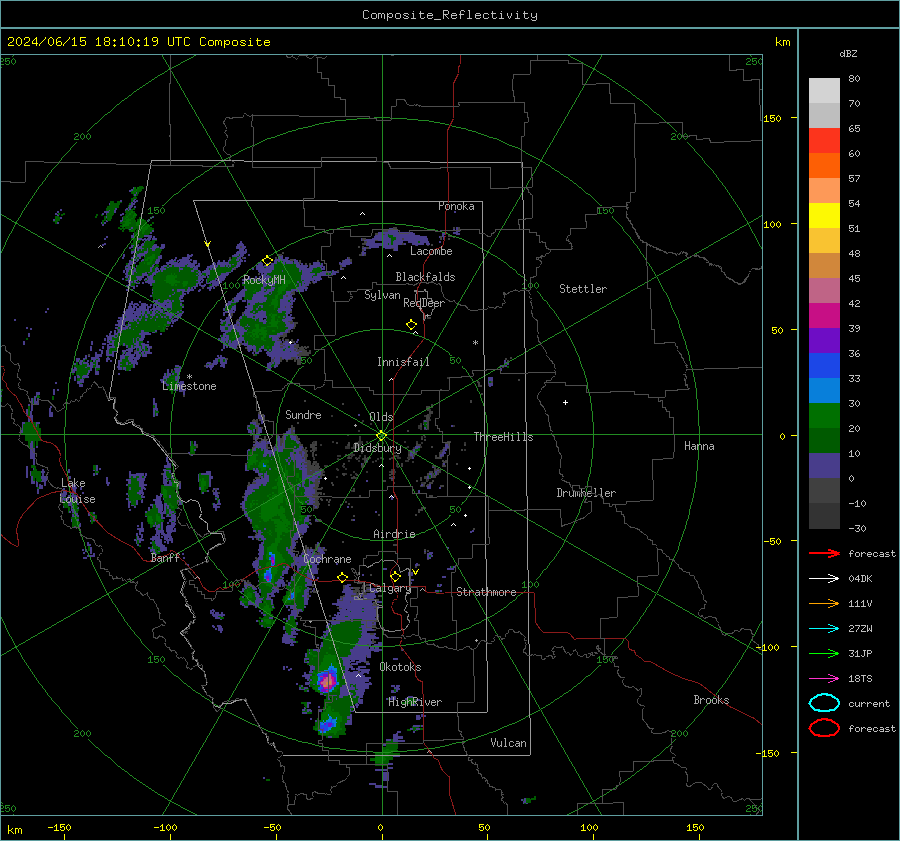Click the Limestone label
Screen dimensions: 900x841
coord(189,386)
